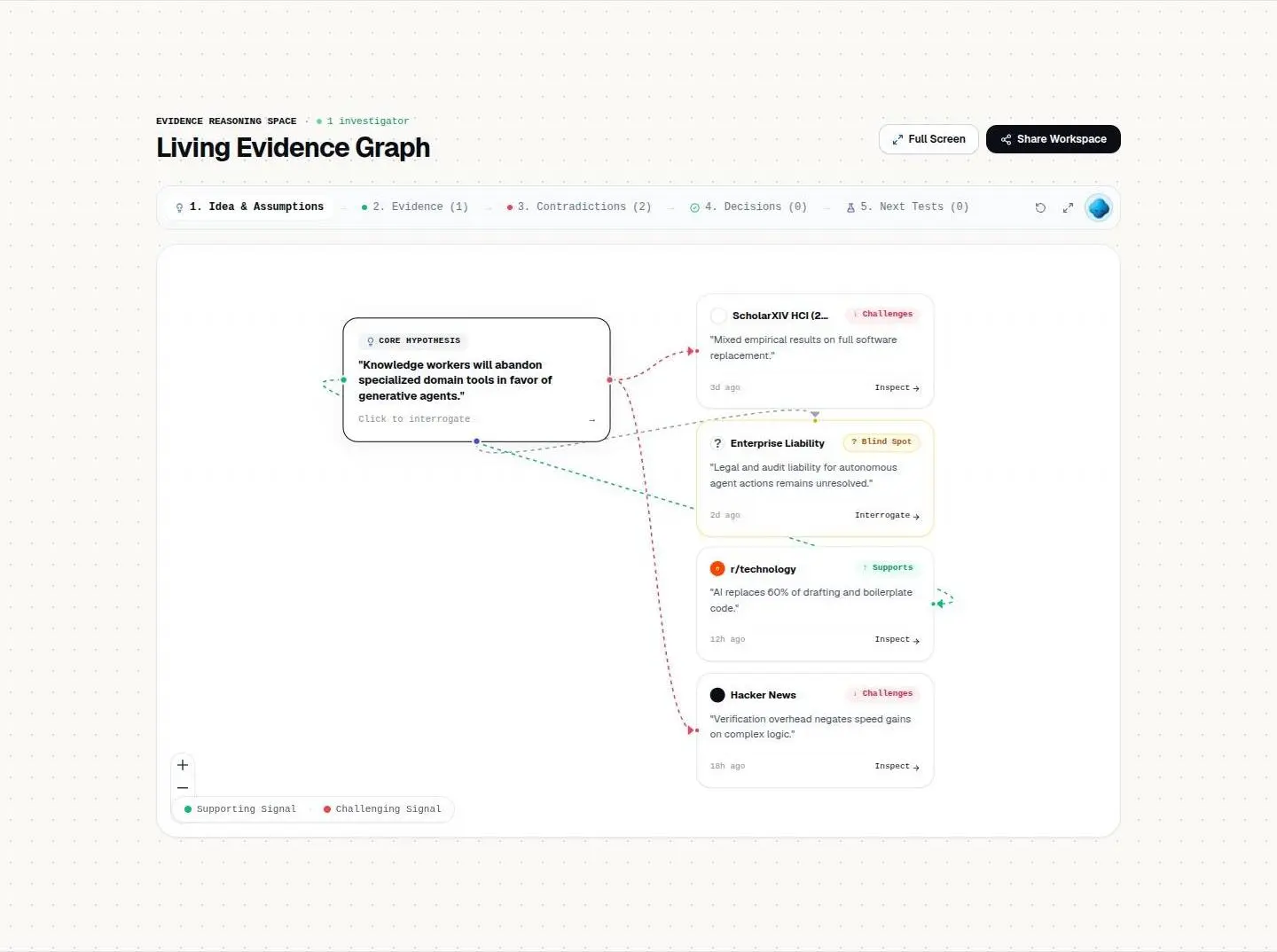Screen dimensions: 1277x952
Task: Zoom out with the minus button
Action: [183, 787]
